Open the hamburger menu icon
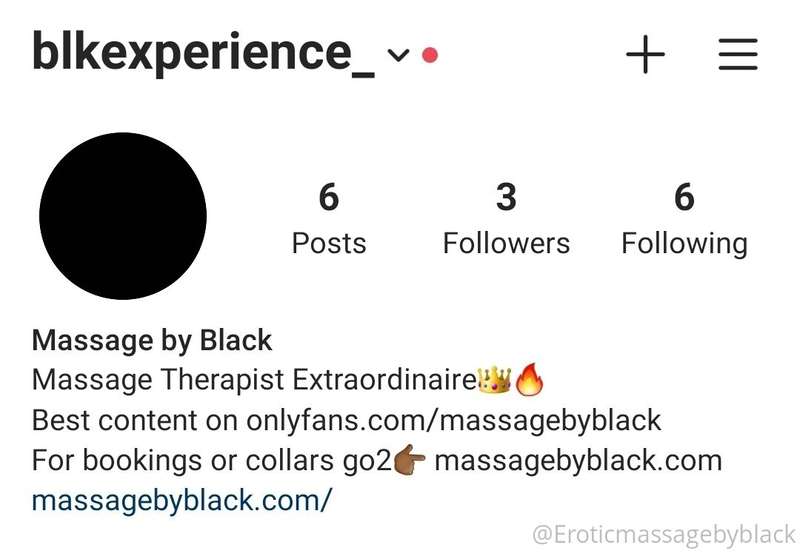800x553 pixels. point(738,54)
